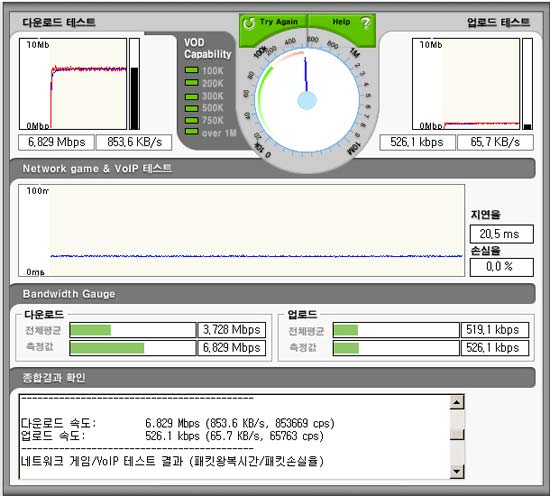Click the 6.829 Mbps download speed field

(56, 142)
